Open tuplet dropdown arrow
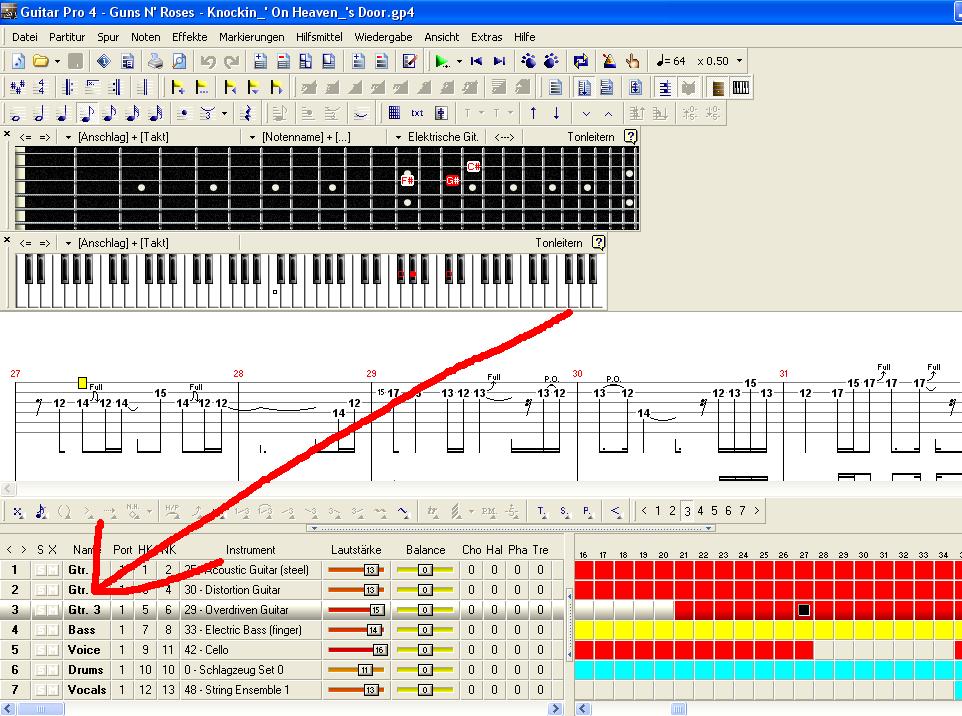Viewport: 962px width, 716px height. (225, 114)
